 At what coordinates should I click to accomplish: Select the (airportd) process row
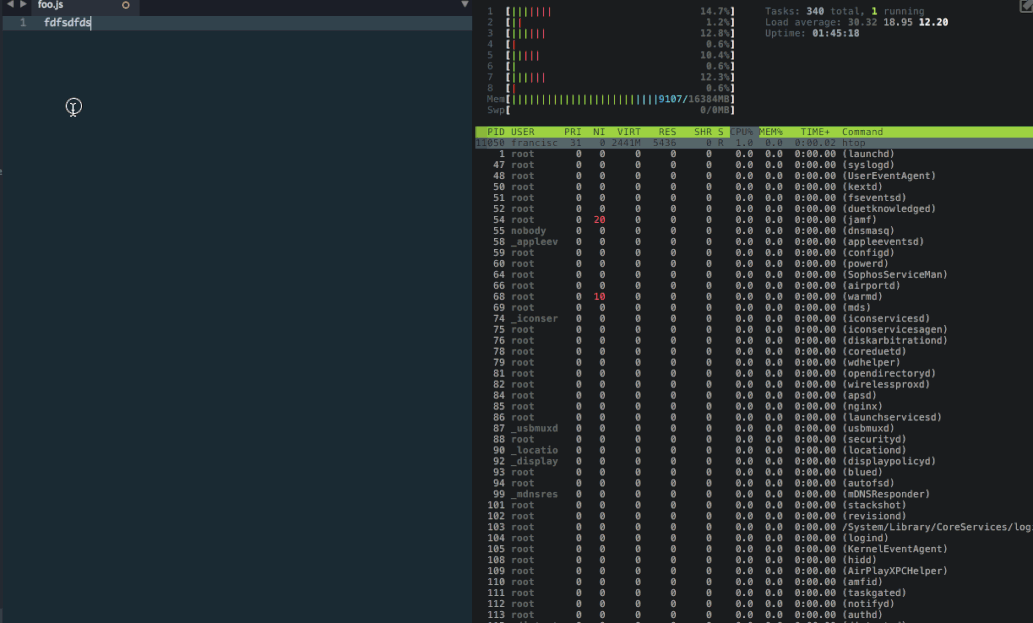[754, 286]
